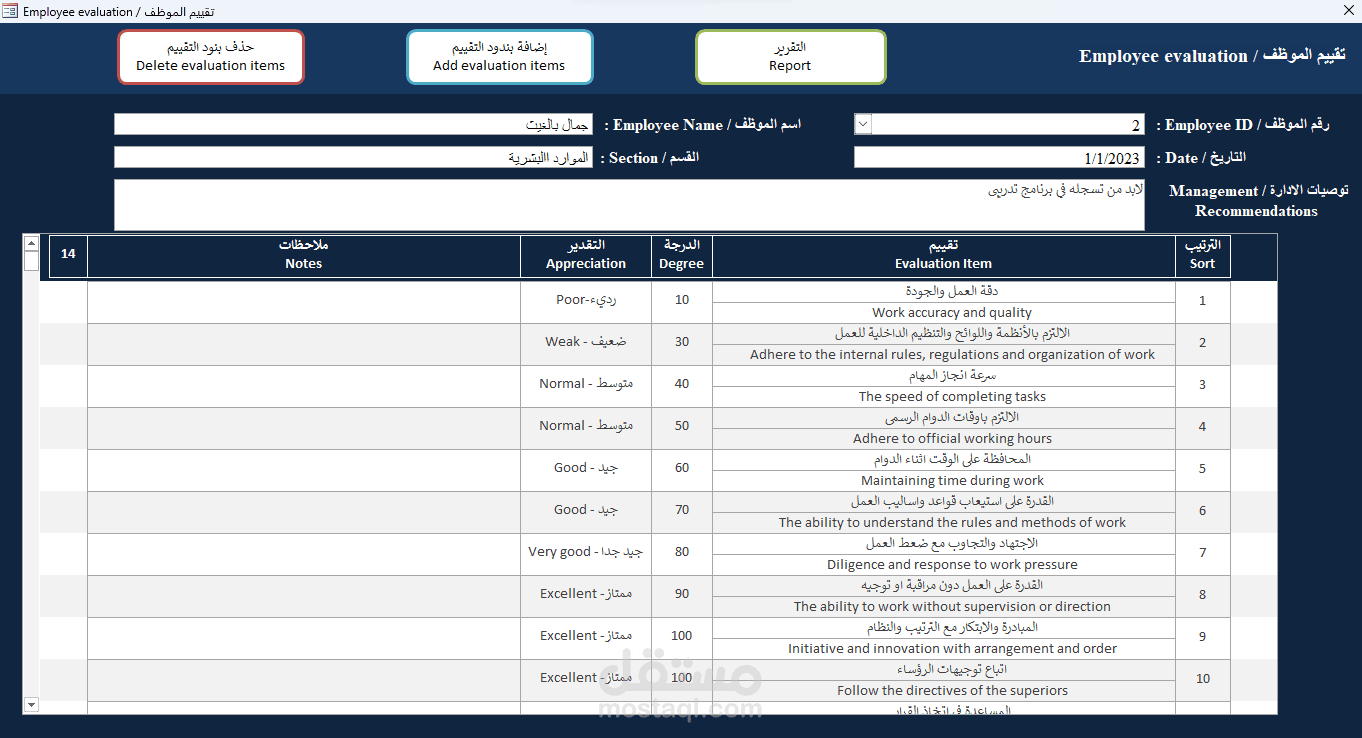Click degree cell with value 10

pos(682,300)
